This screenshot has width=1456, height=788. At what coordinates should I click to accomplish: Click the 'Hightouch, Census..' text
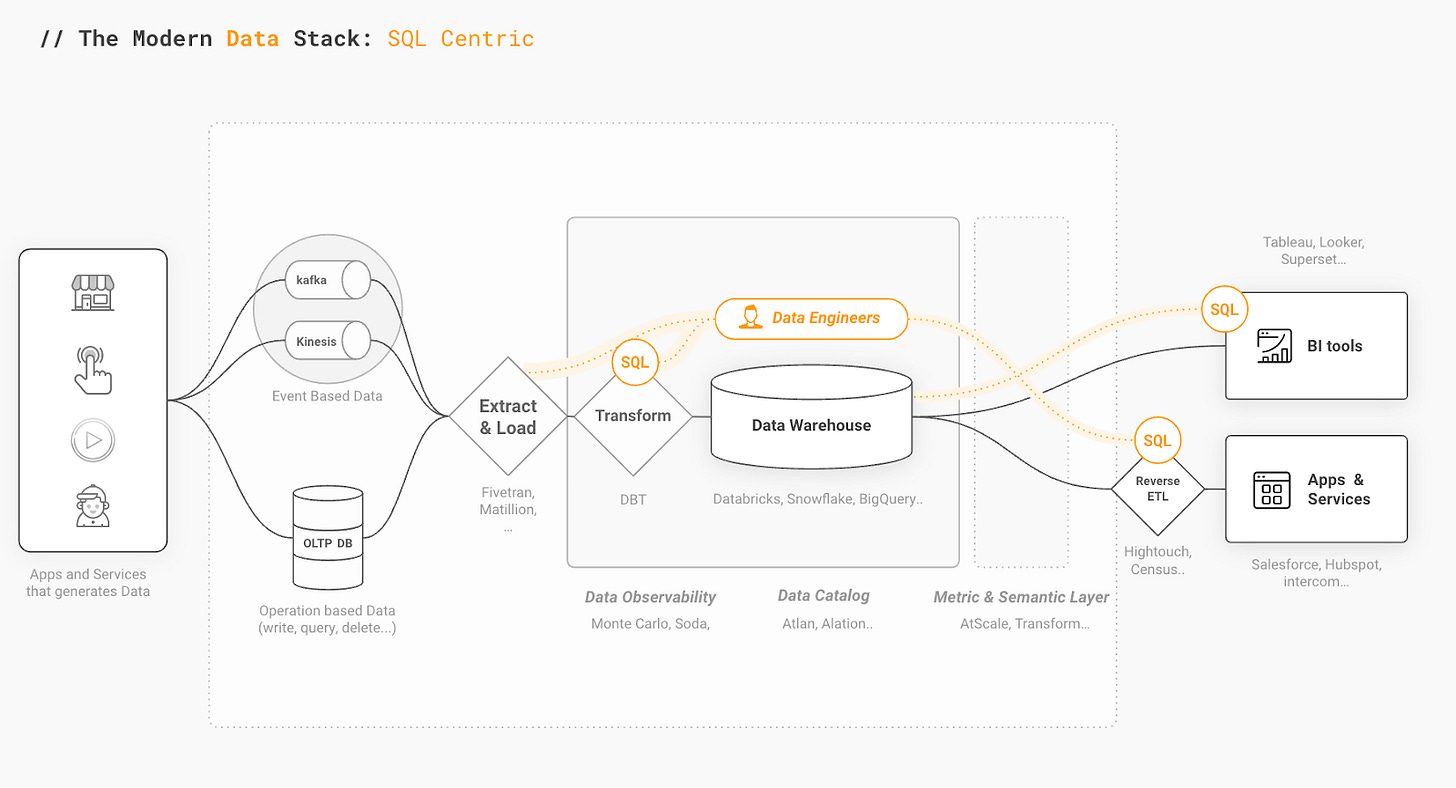coord(1158,560)
